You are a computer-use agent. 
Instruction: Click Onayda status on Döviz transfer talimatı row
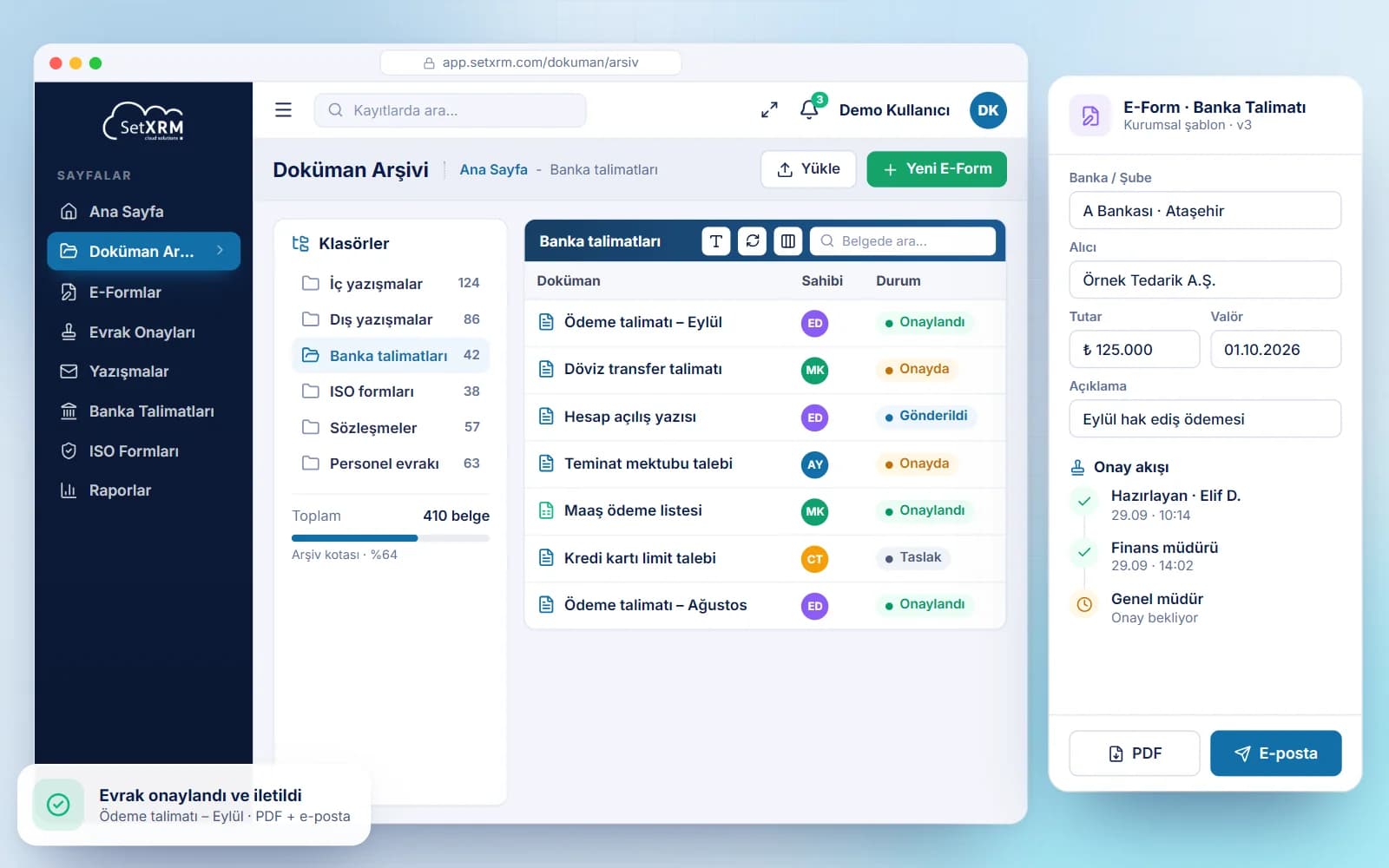coord(917,369)
